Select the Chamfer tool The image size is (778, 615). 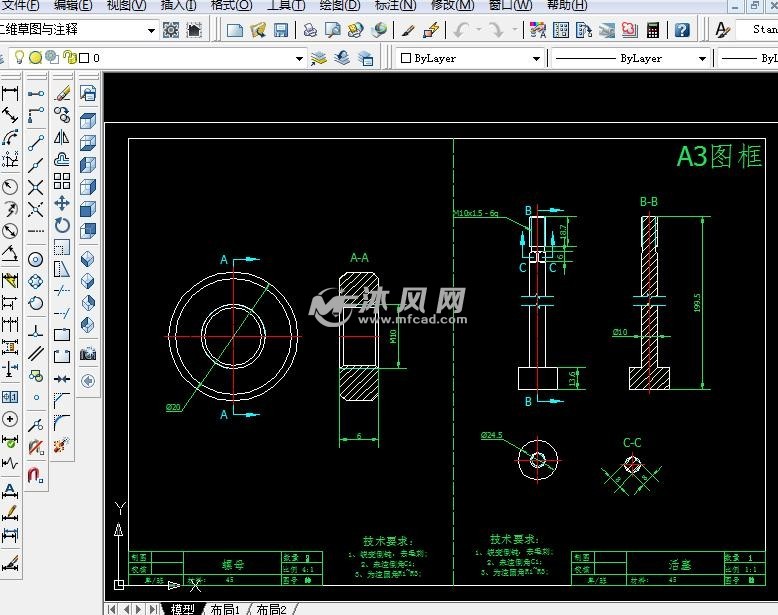tap(62, 400)
